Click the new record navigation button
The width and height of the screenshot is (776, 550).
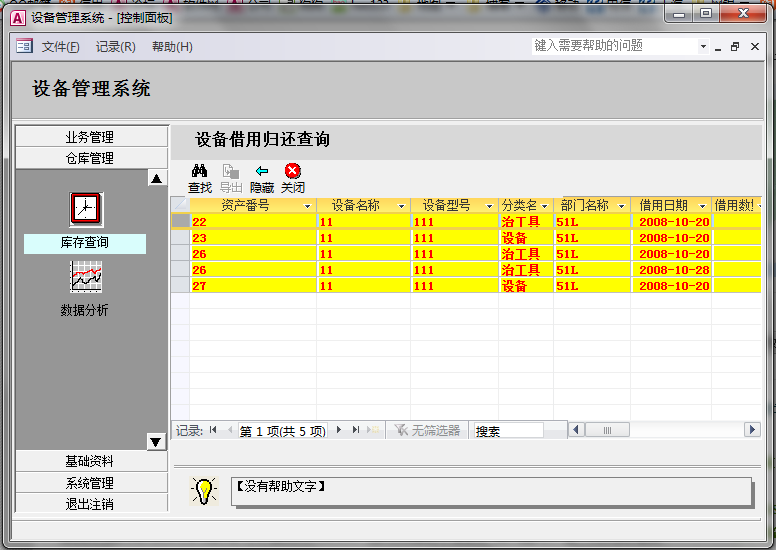(x=373, y=430)
